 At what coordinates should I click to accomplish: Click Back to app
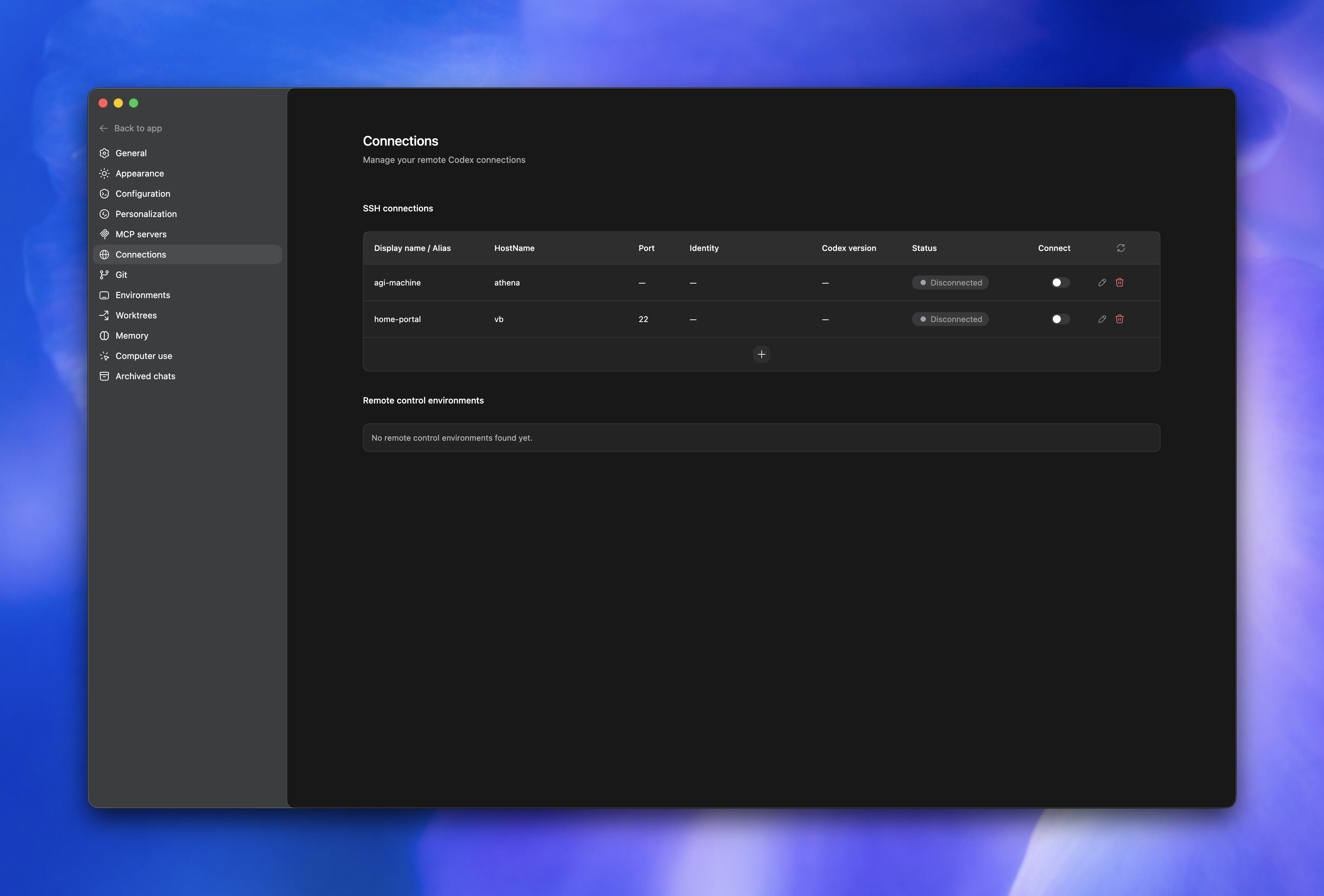[138, 128]
